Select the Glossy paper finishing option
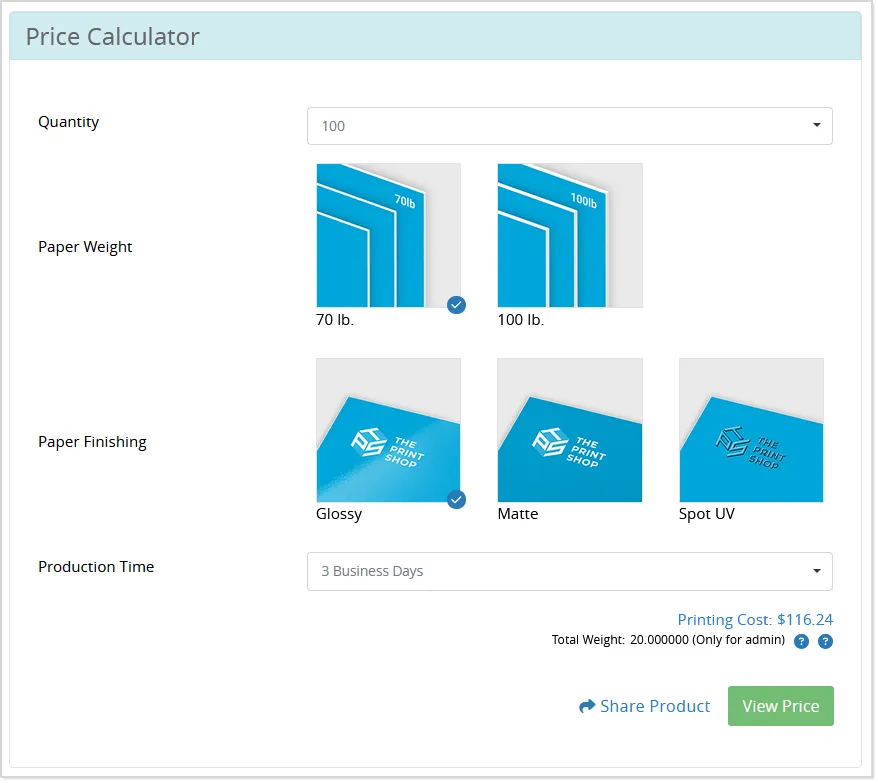 pyautogui.click(x=390, y=431)
